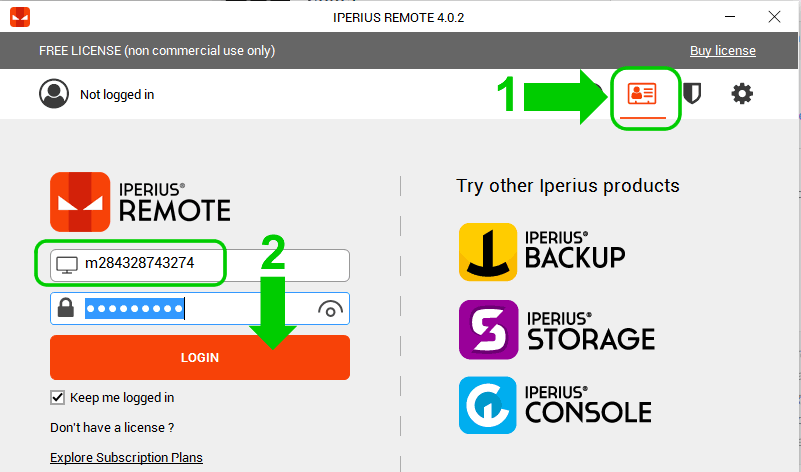Open the settings gear icon
Image resolution: width=801 pixels, height=472 pixels.
[742, 93]
